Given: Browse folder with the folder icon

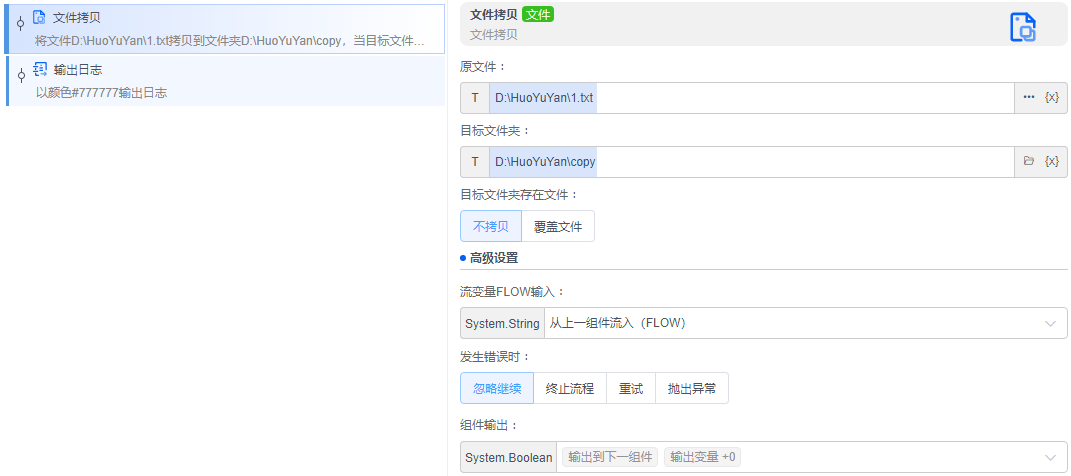Looking at the screenshot, I should (1029, 161).
